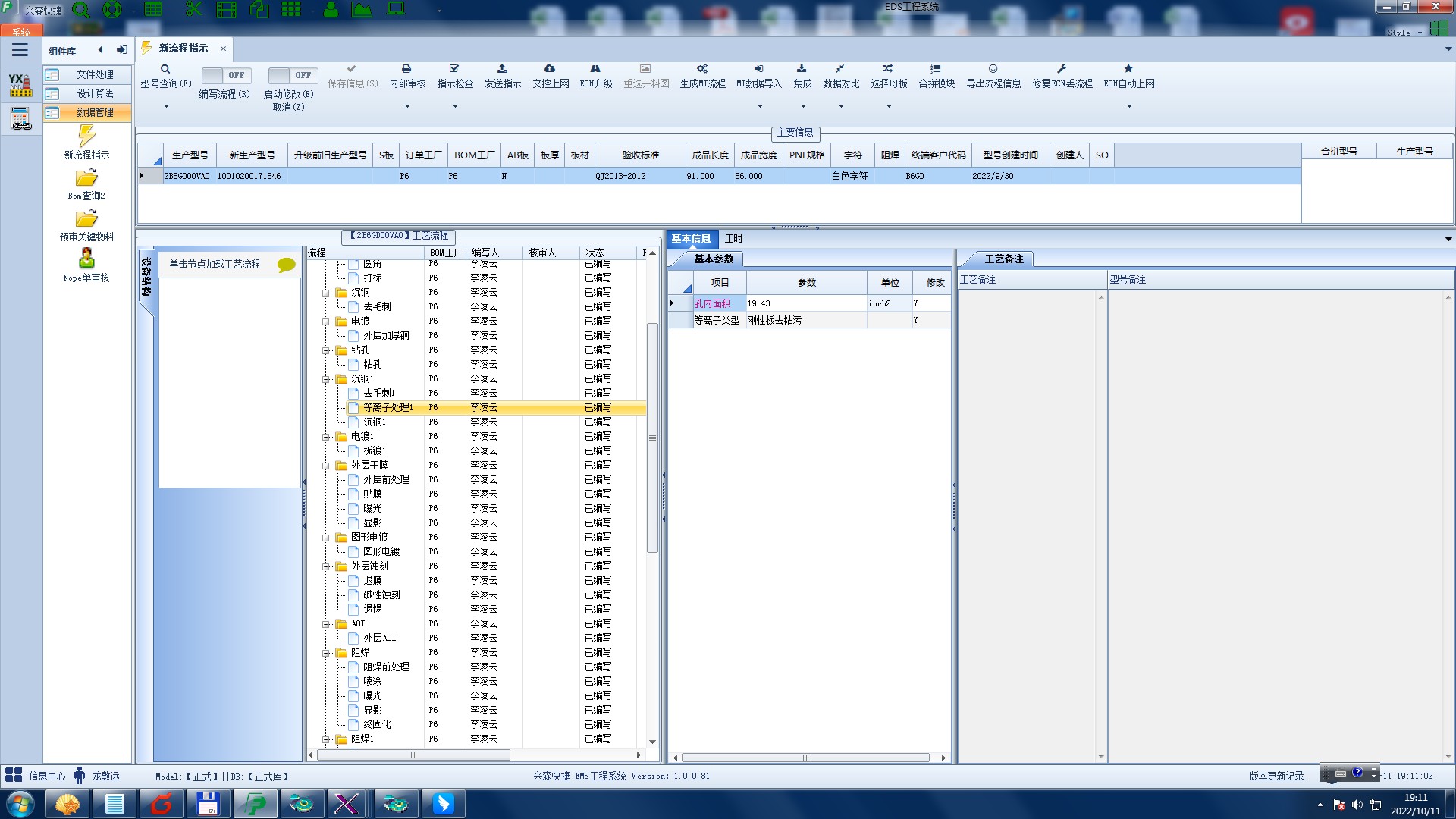Click the 修复ECN丢流程 wrench icon
The width and height of the screenshot is (1456, 819).
(1062, 69)
